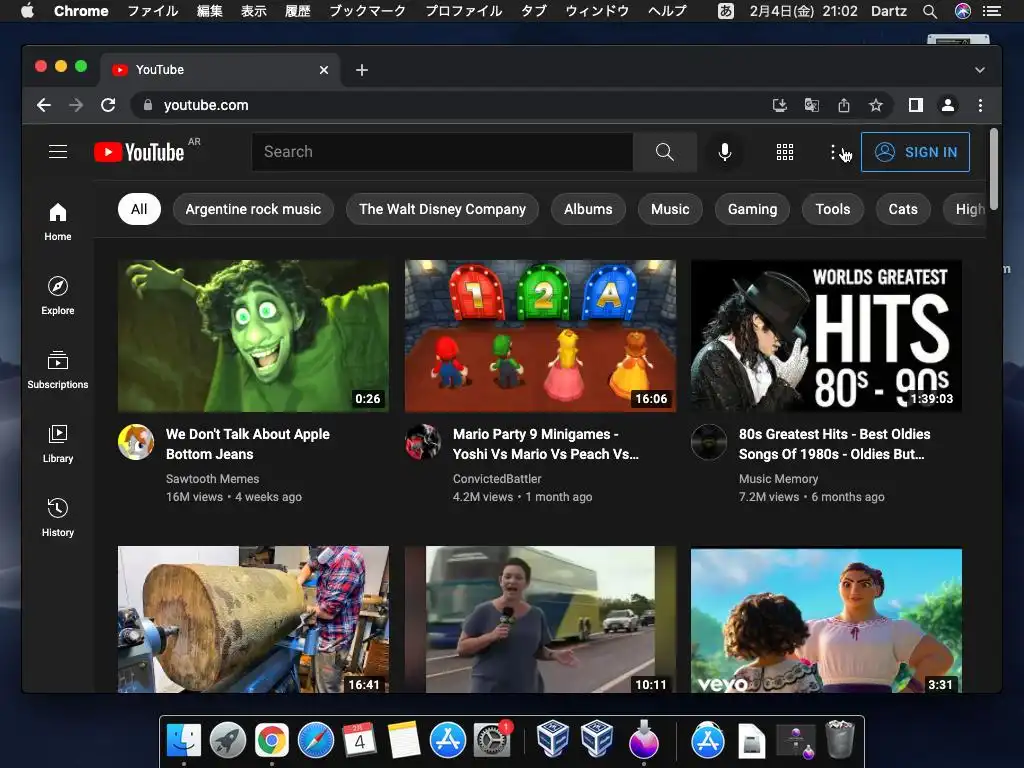Open a new Chrome tab
The image size is (1024, 768).
pyautogui.click(x=362, y=70)
